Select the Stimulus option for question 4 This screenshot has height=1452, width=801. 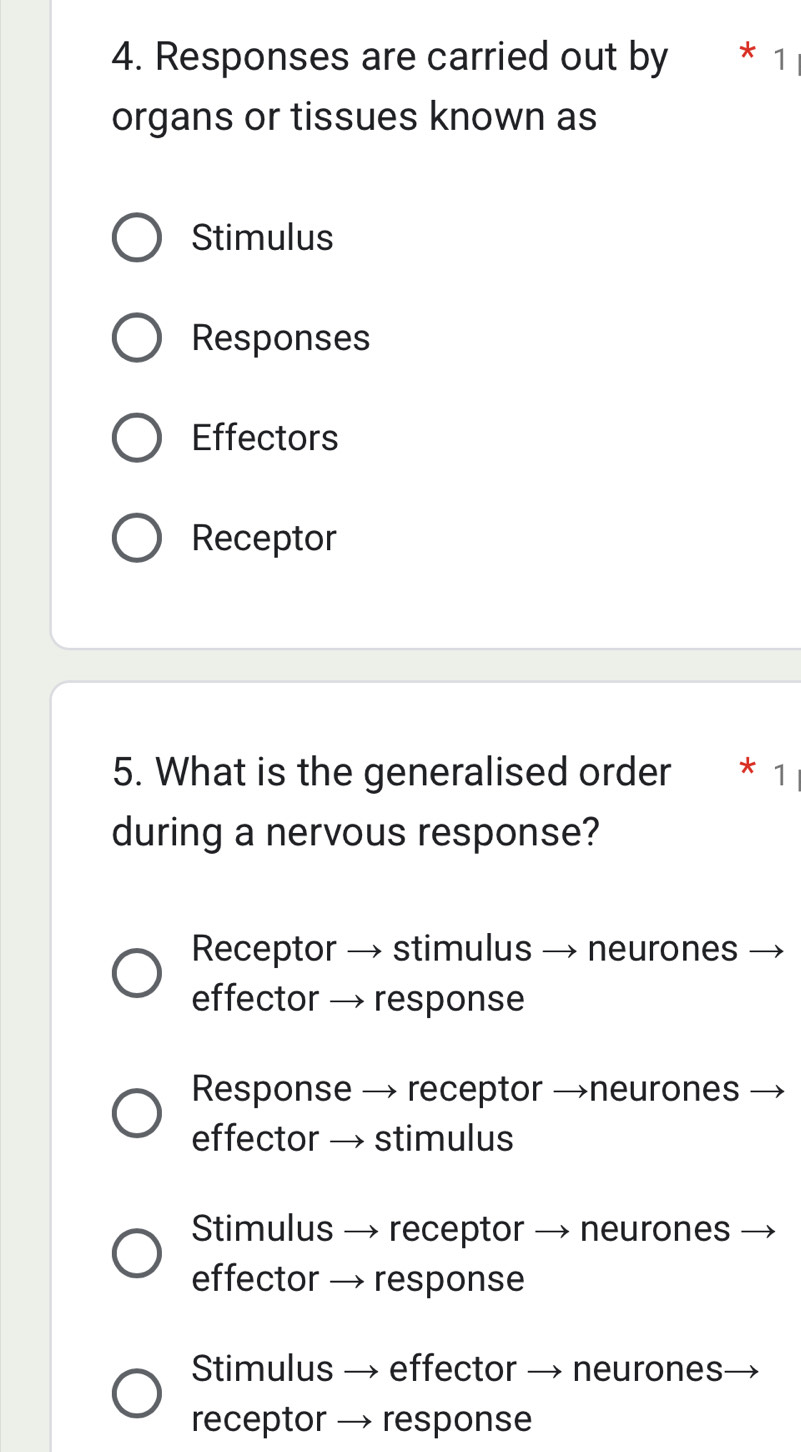tap(137, 237)
